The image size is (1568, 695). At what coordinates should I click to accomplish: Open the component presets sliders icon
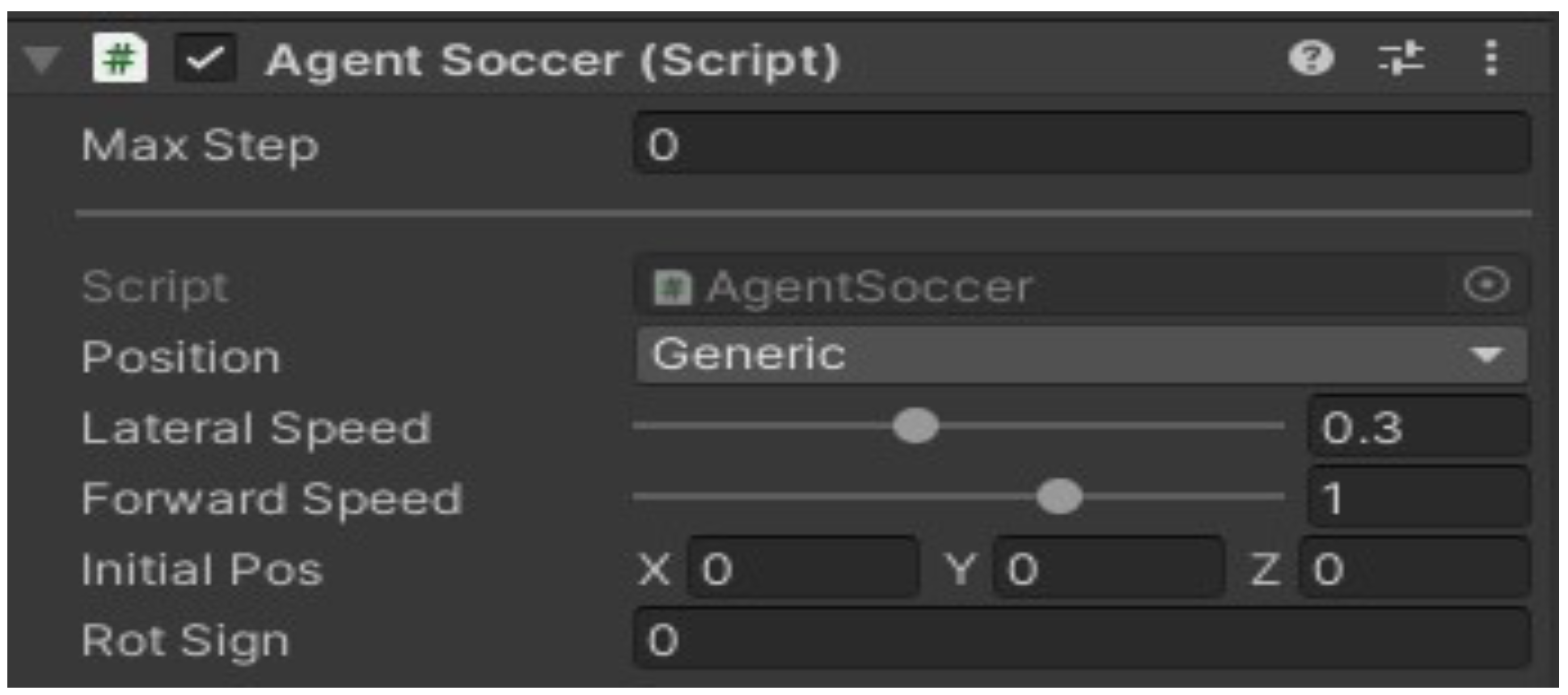[x=1401, y=58]
